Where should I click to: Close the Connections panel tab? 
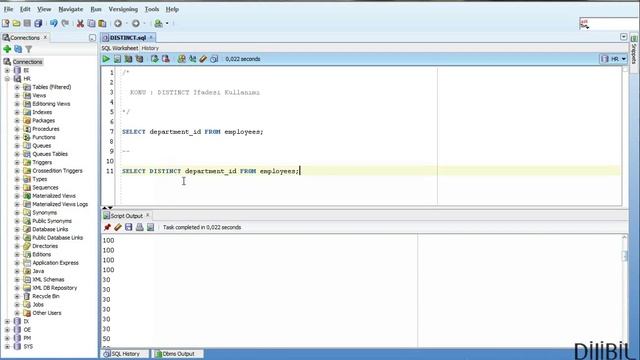[45, 37]
